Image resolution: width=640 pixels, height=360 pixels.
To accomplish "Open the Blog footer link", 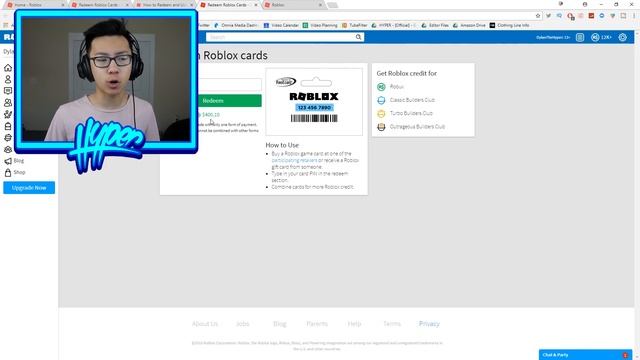I will tap(280, 324).
